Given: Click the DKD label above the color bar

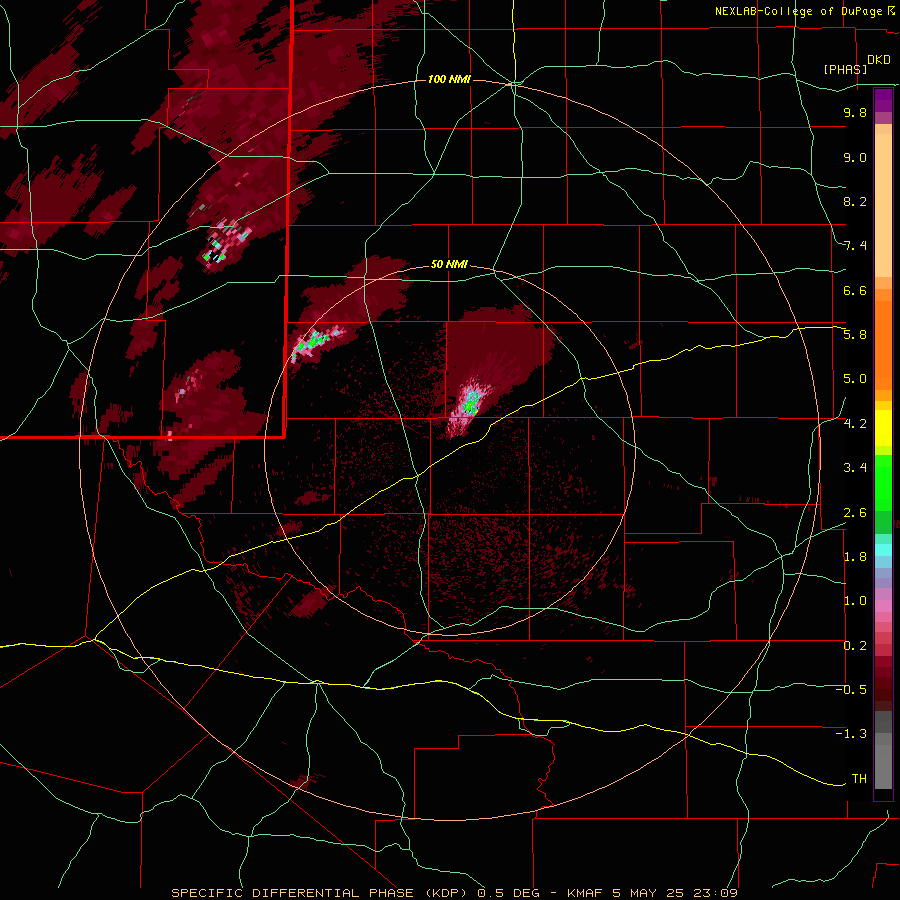Looking at the screenshot, I should point(879,60).
